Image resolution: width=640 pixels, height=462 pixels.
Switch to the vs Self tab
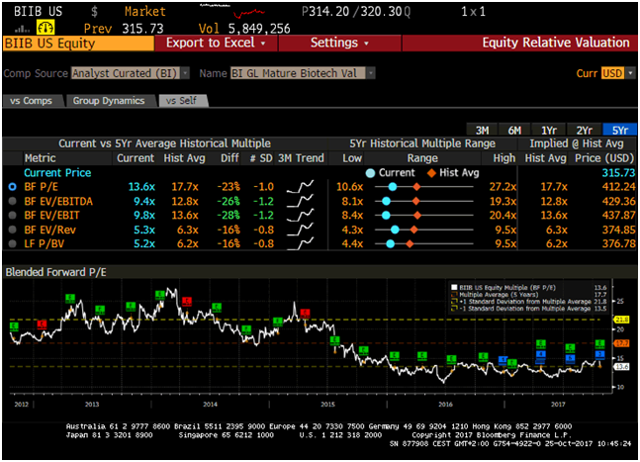point(182,101)
